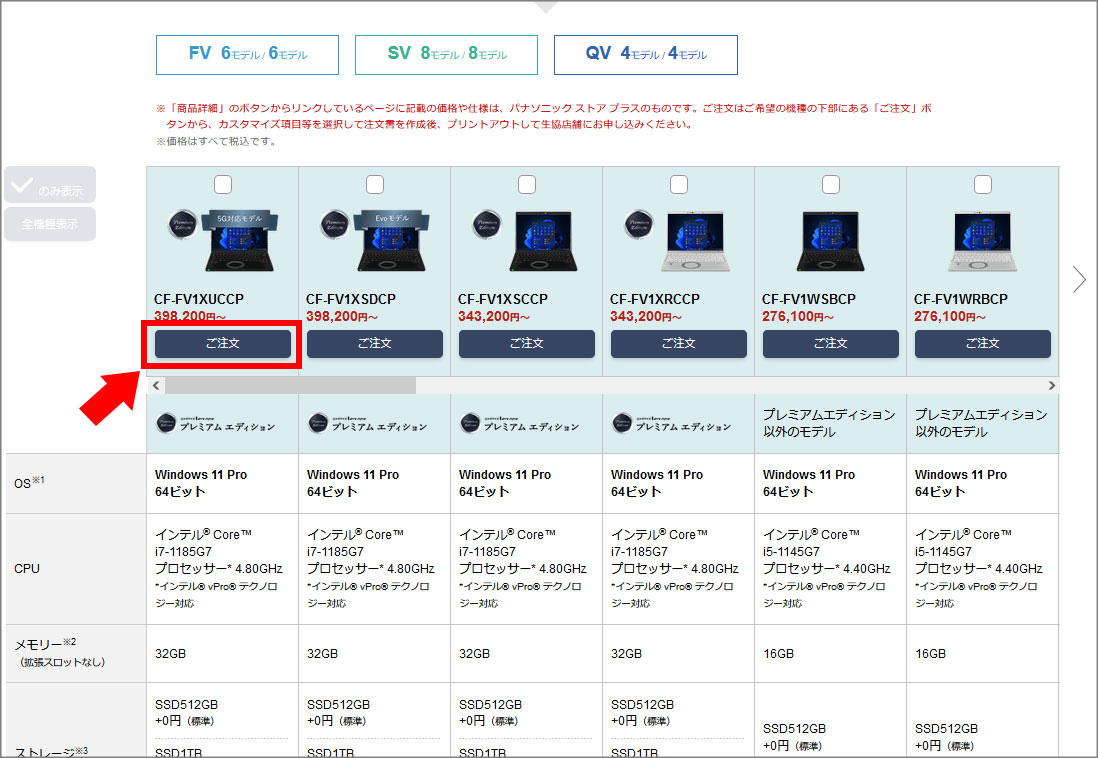
Task: Select the CF-FV1XUCCP model name
Action: pos(199,299)
